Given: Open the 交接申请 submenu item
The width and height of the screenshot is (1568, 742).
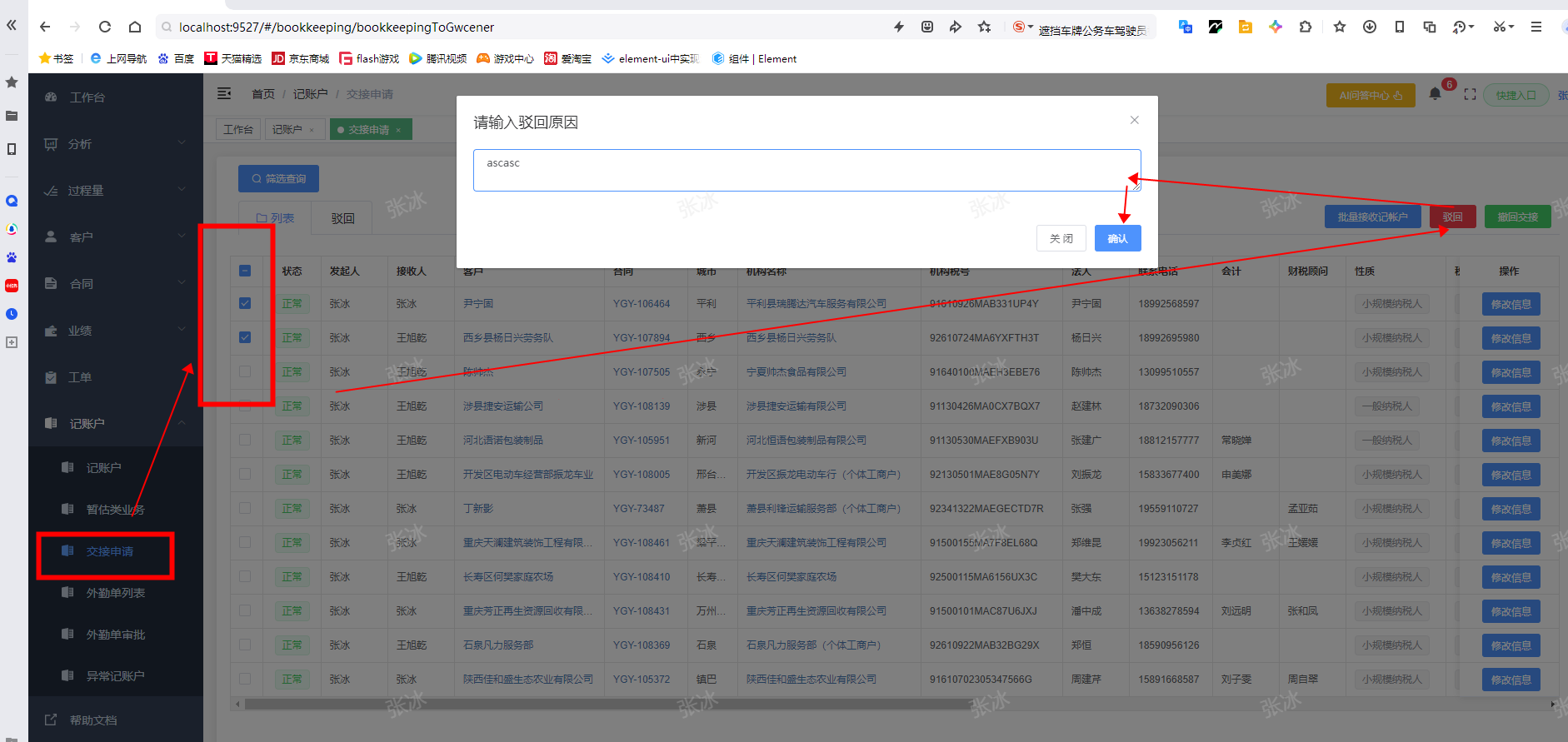Looking at the screenshot, I should [116, 551].
